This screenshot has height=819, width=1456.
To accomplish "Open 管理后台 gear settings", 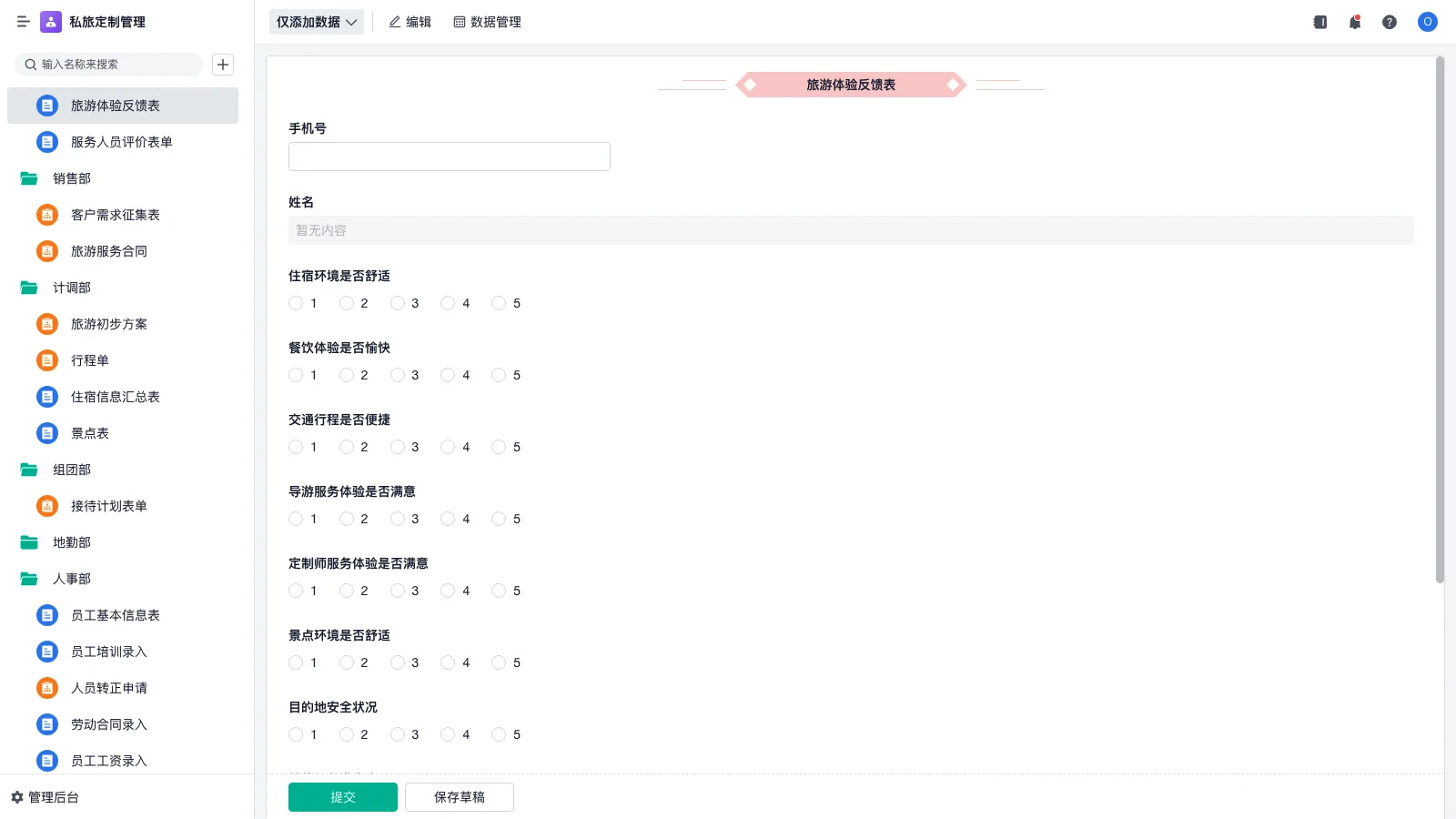I will pyautogui.click(x=45, y=797).
